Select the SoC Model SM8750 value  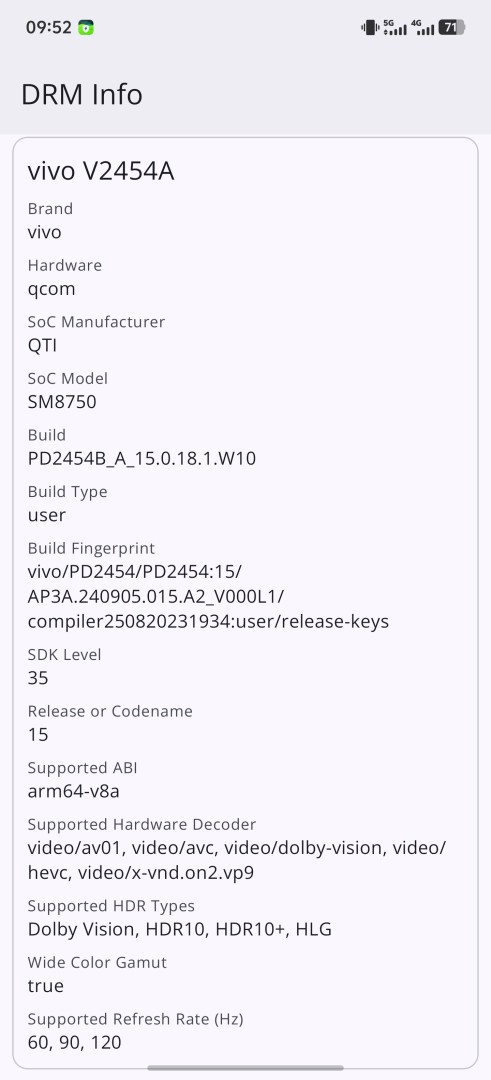62,402
